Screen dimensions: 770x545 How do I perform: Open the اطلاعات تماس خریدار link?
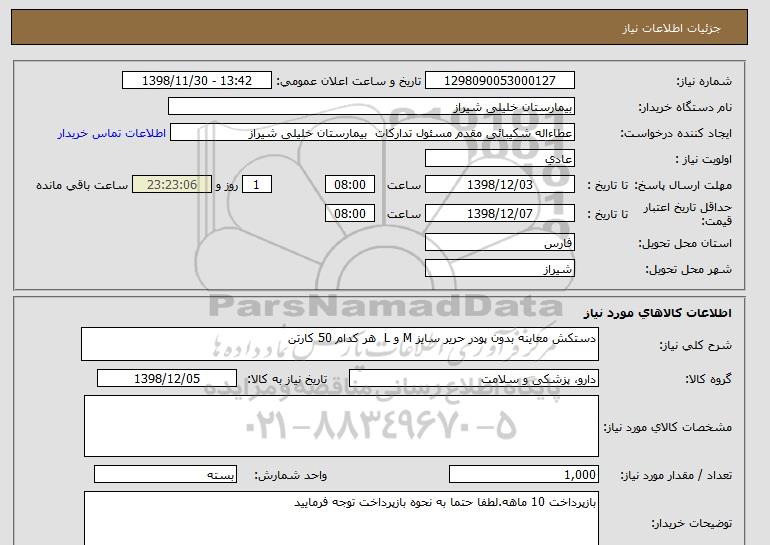point(112,133)
